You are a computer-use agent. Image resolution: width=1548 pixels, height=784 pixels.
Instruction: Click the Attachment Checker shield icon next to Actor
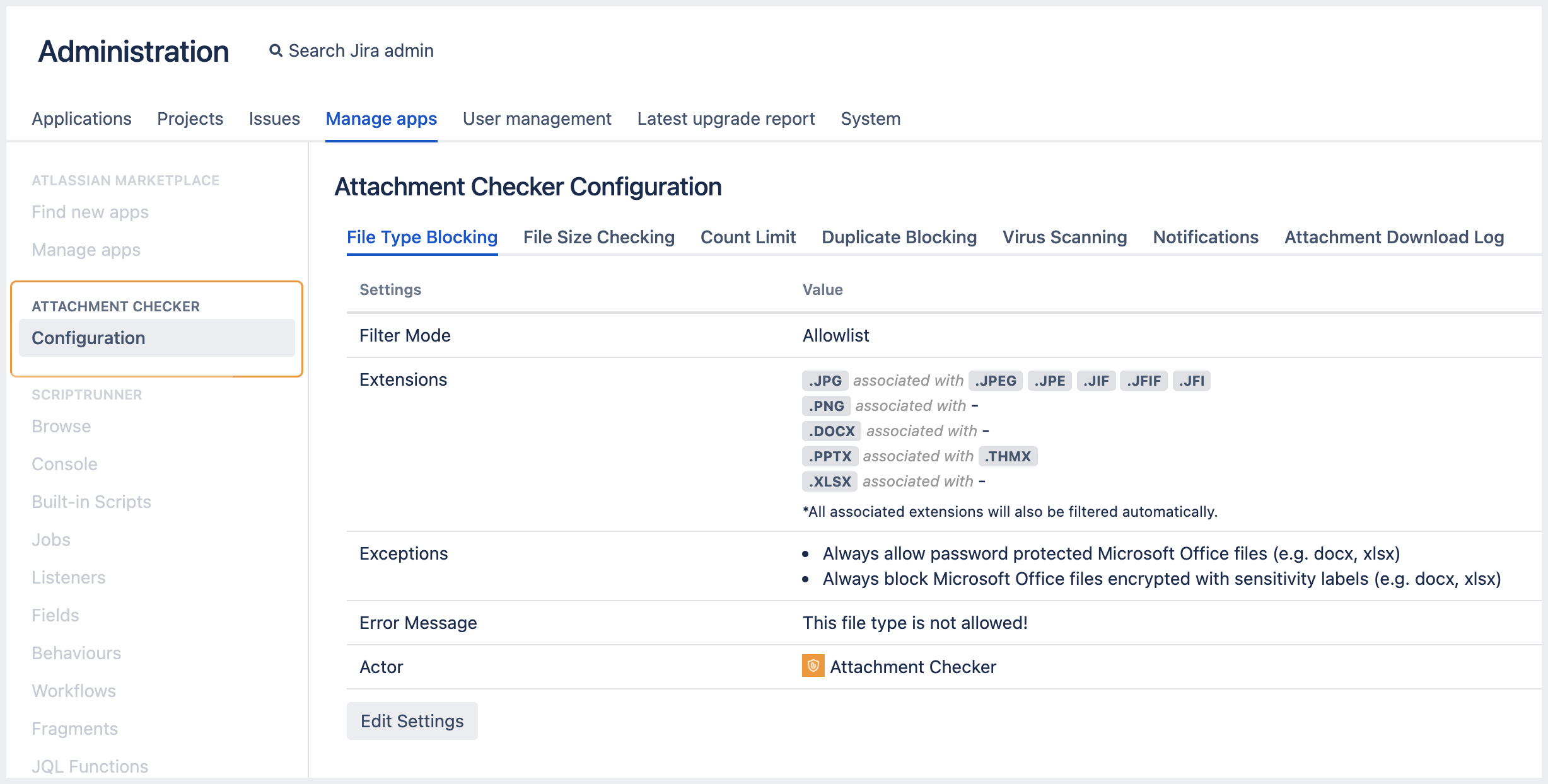point(813,667)
